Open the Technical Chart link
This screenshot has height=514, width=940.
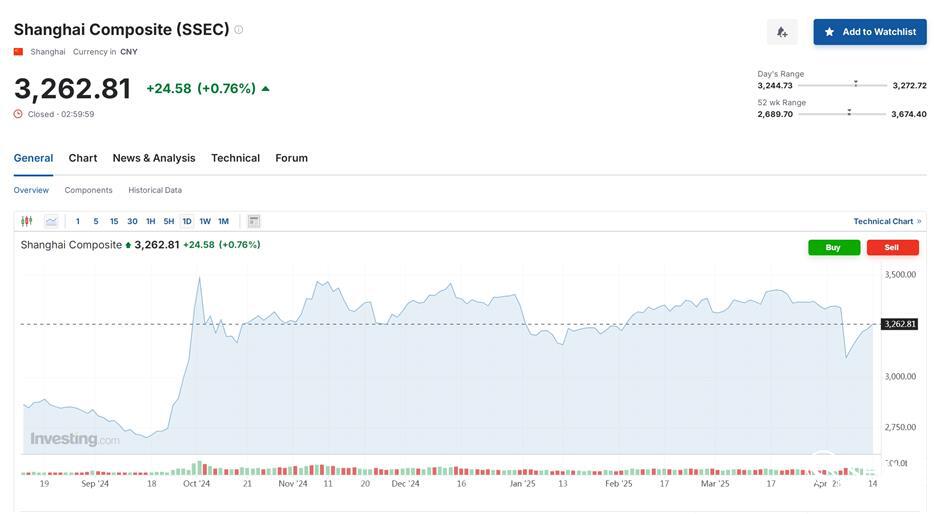click(x=887, y=221)
